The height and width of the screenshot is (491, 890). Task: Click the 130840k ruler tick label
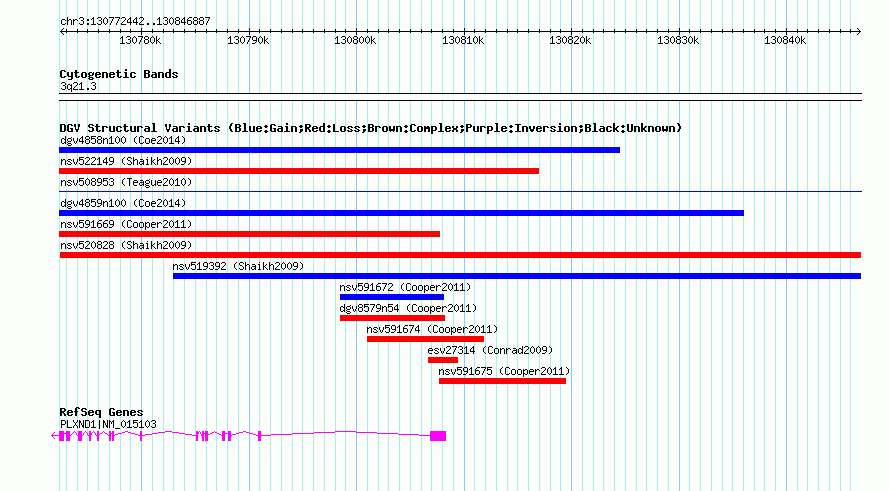785,40
